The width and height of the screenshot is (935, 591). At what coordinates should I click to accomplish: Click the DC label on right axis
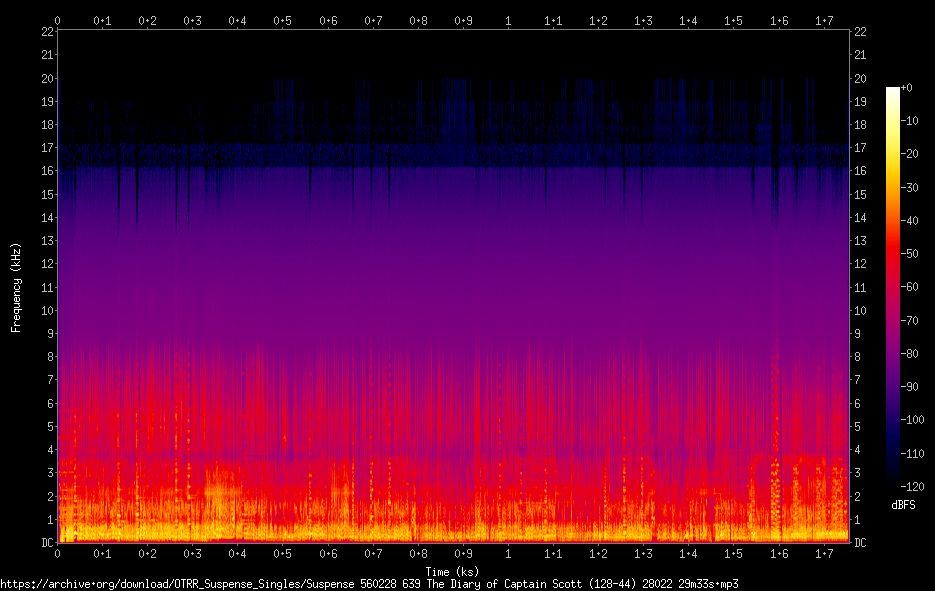point(860,543)
